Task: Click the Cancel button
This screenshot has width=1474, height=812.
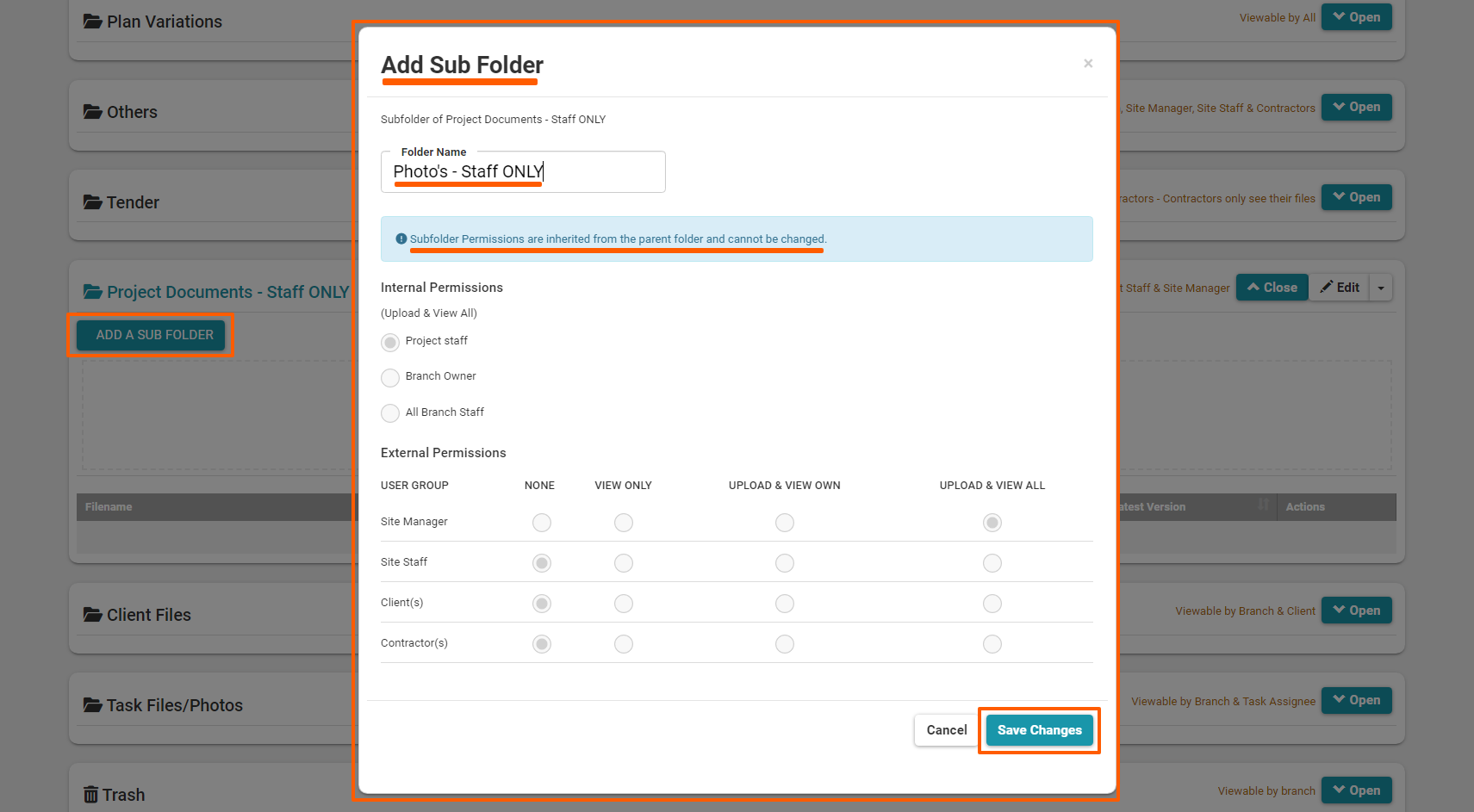Action: [x=946, y=730]
